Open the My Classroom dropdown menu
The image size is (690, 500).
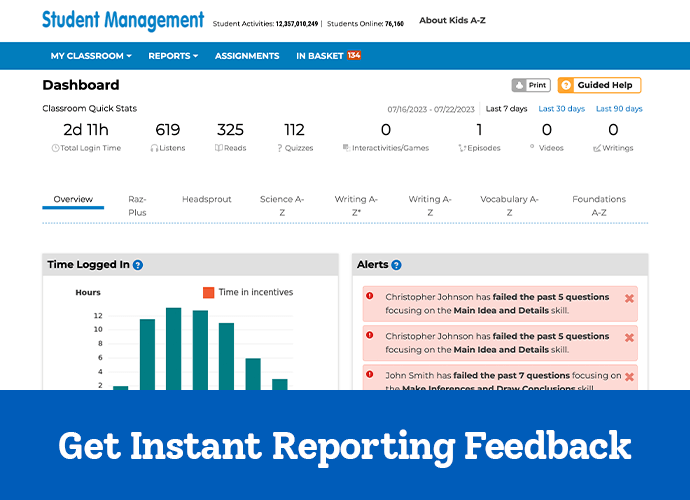[x=91, y=56]
